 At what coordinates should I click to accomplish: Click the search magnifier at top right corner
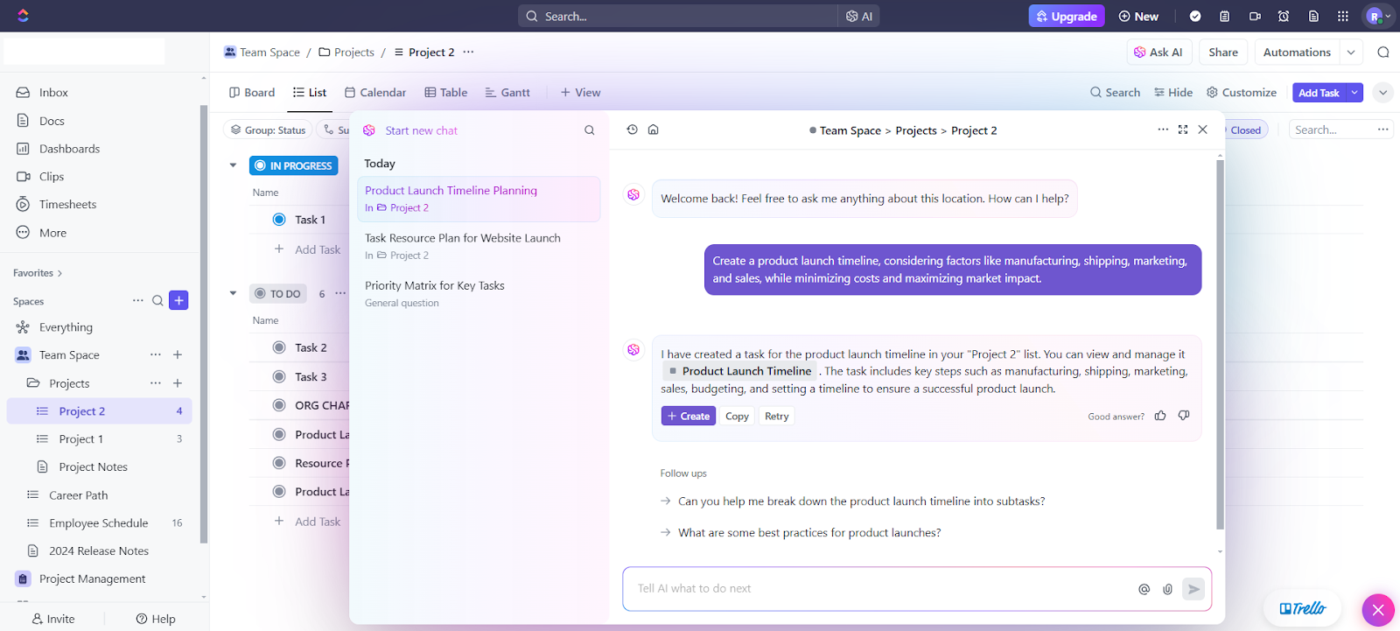(x=1383, y=52)
